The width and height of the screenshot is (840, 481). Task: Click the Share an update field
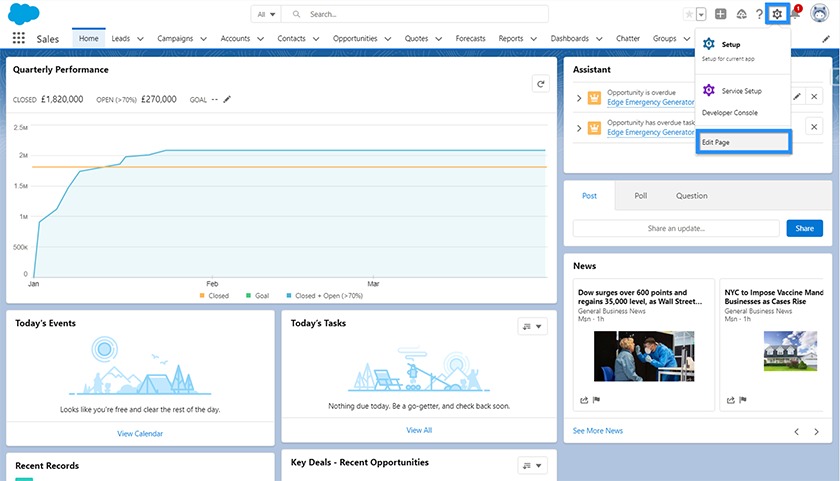click(x=676, y=228)
